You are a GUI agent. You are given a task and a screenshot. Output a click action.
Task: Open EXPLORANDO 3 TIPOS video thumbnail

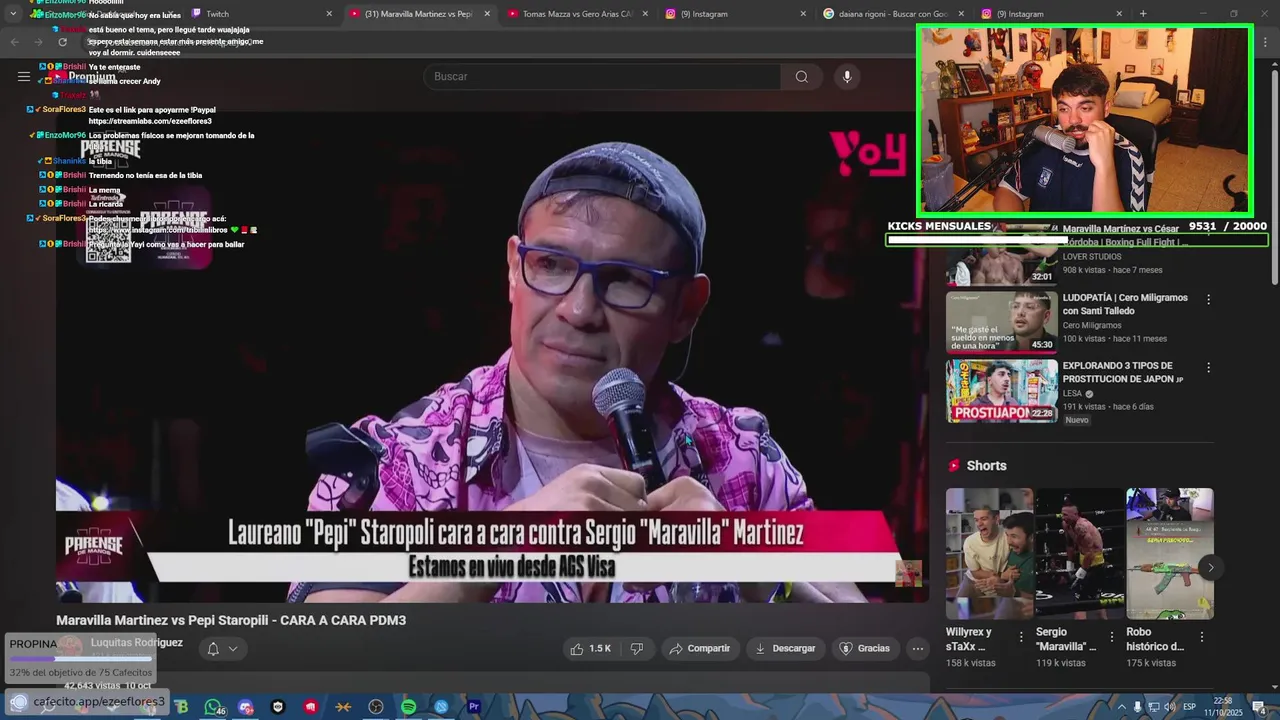pos(1001,390)
